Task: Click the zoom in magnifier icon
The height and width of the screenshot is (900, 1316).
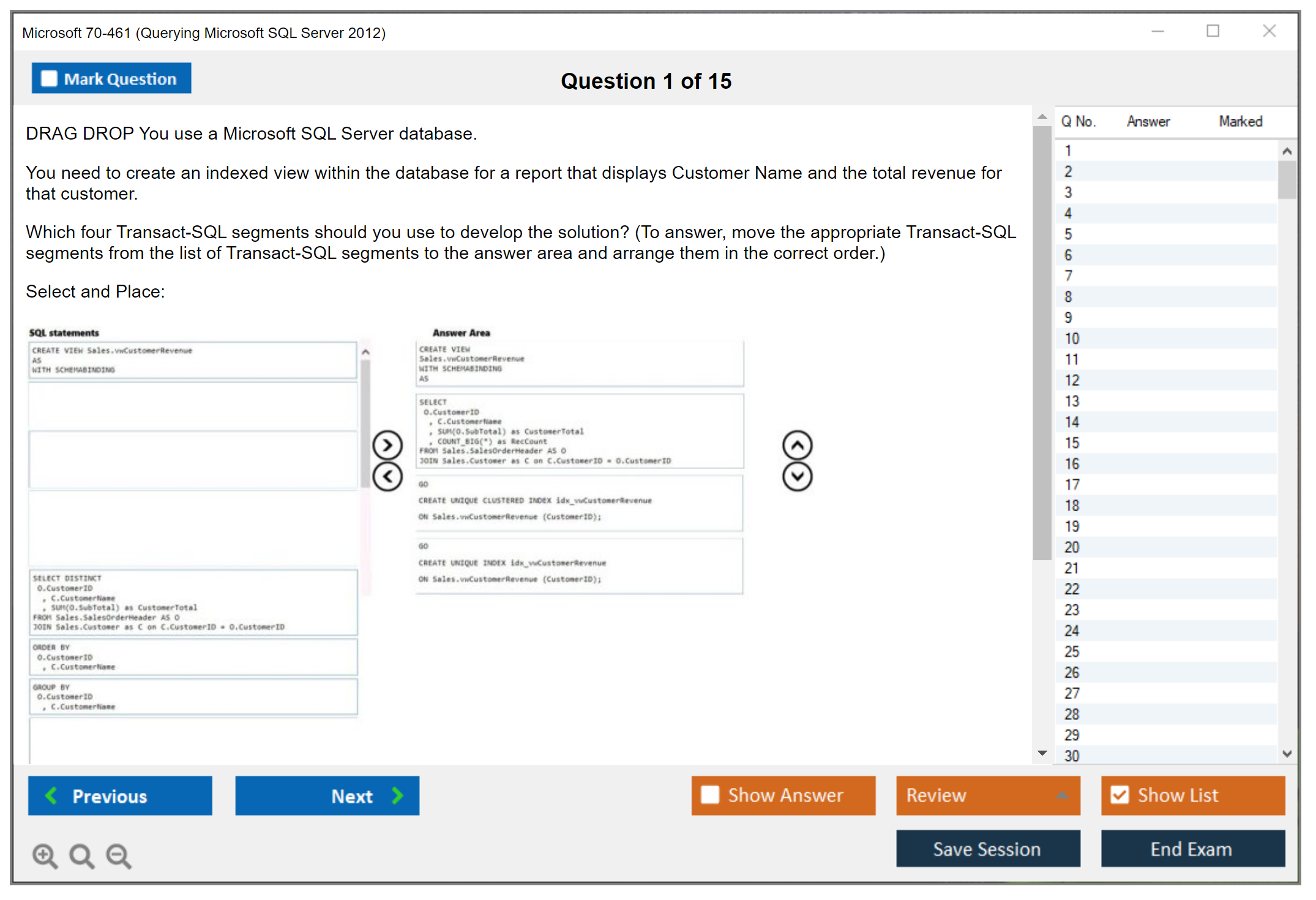Action: [x=45, y=855]
